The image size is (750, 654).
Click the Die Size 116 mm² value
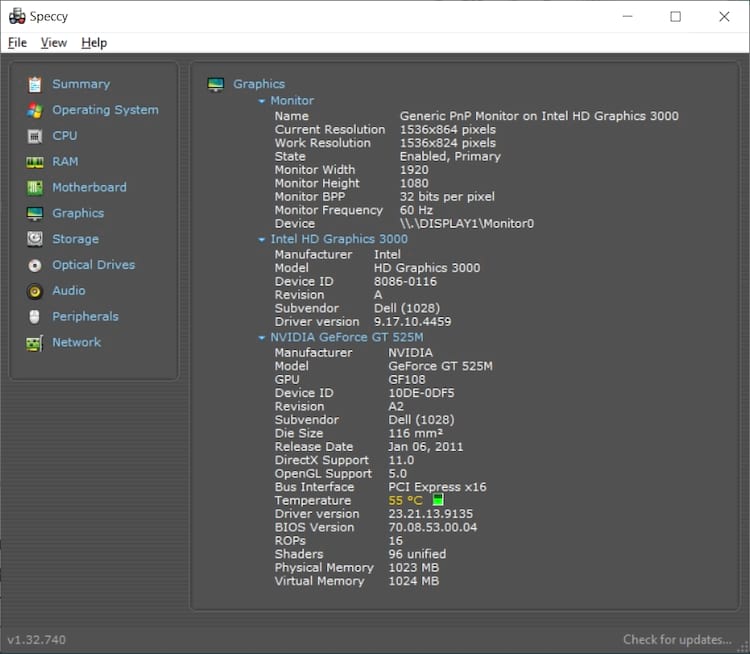pos(415,433)
